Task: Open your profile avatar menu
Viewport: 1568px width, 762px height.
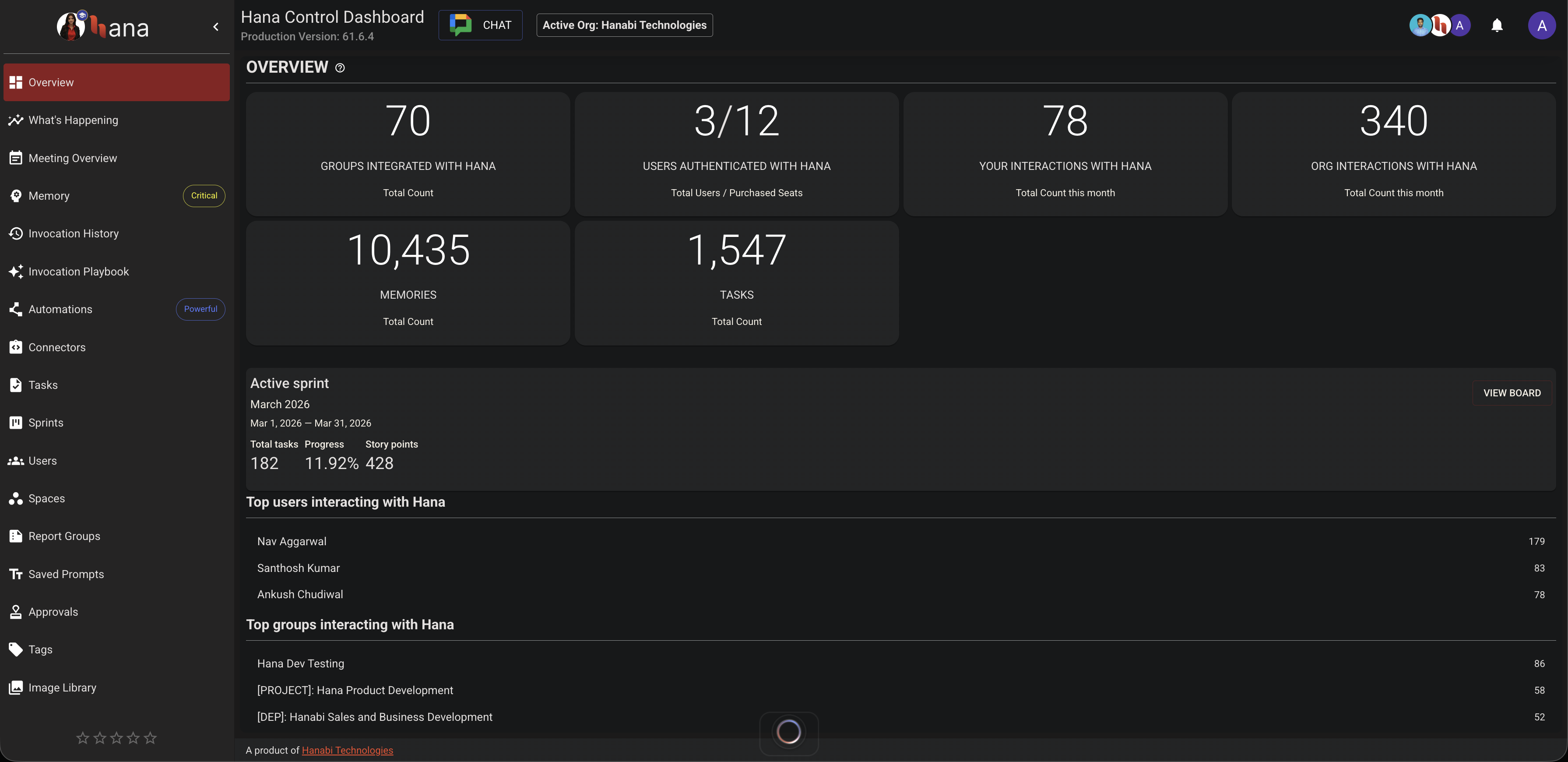Action: [1543, 25]
